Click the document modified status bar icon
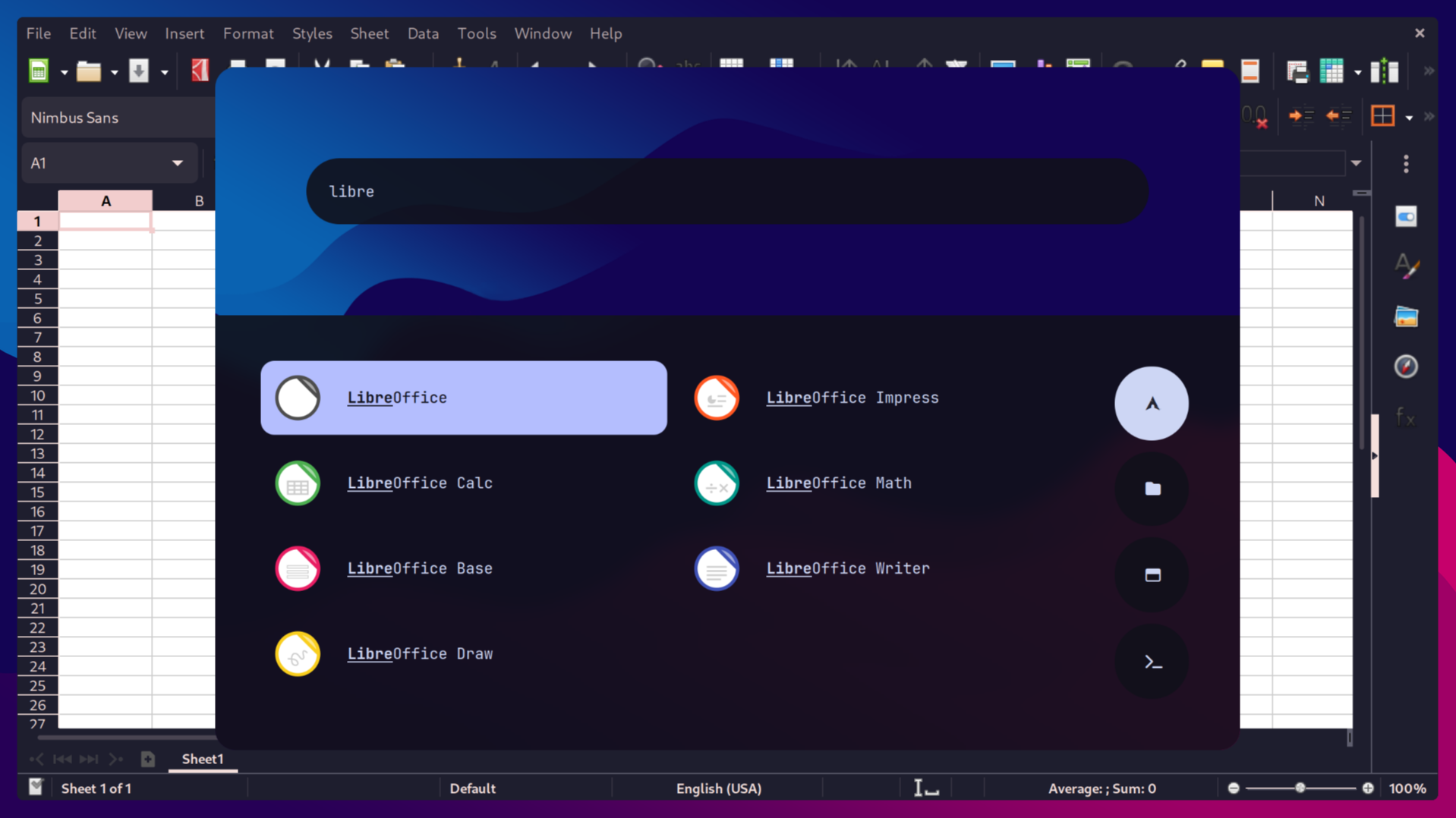This screenshot has height=818, width=1456. pos(36,788)
